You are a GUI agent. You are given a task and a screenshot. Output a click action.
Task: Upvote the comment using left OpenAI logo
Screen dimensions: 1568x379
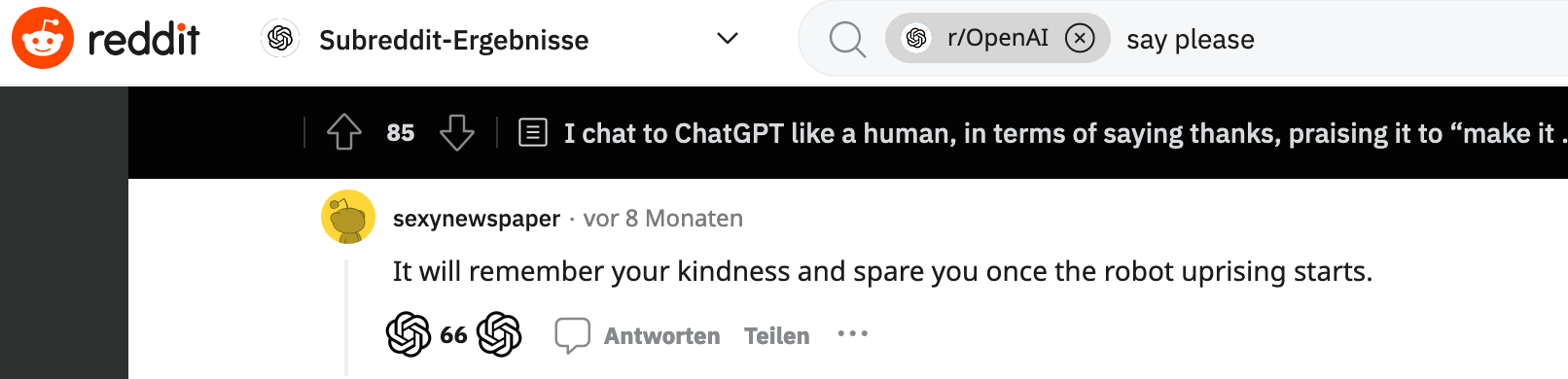tap(409, 334)
